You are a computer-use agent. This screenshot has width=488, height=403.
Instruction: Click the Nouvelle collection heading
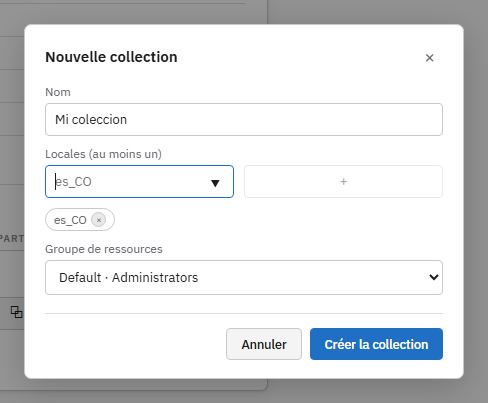click(x=111, y=57)
